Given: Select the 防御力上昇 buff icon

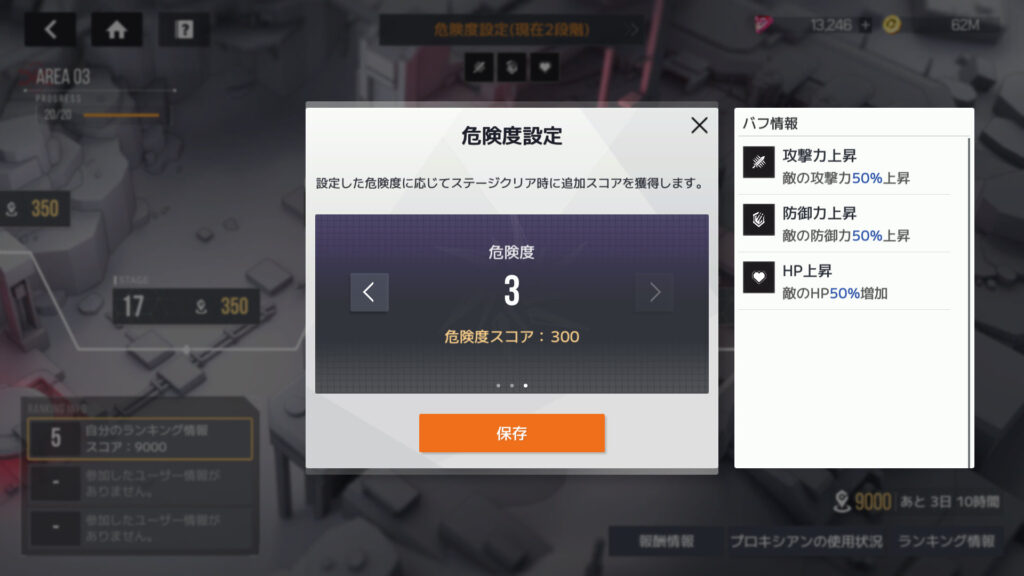Looking at the screenshot, I should [759, 219].
